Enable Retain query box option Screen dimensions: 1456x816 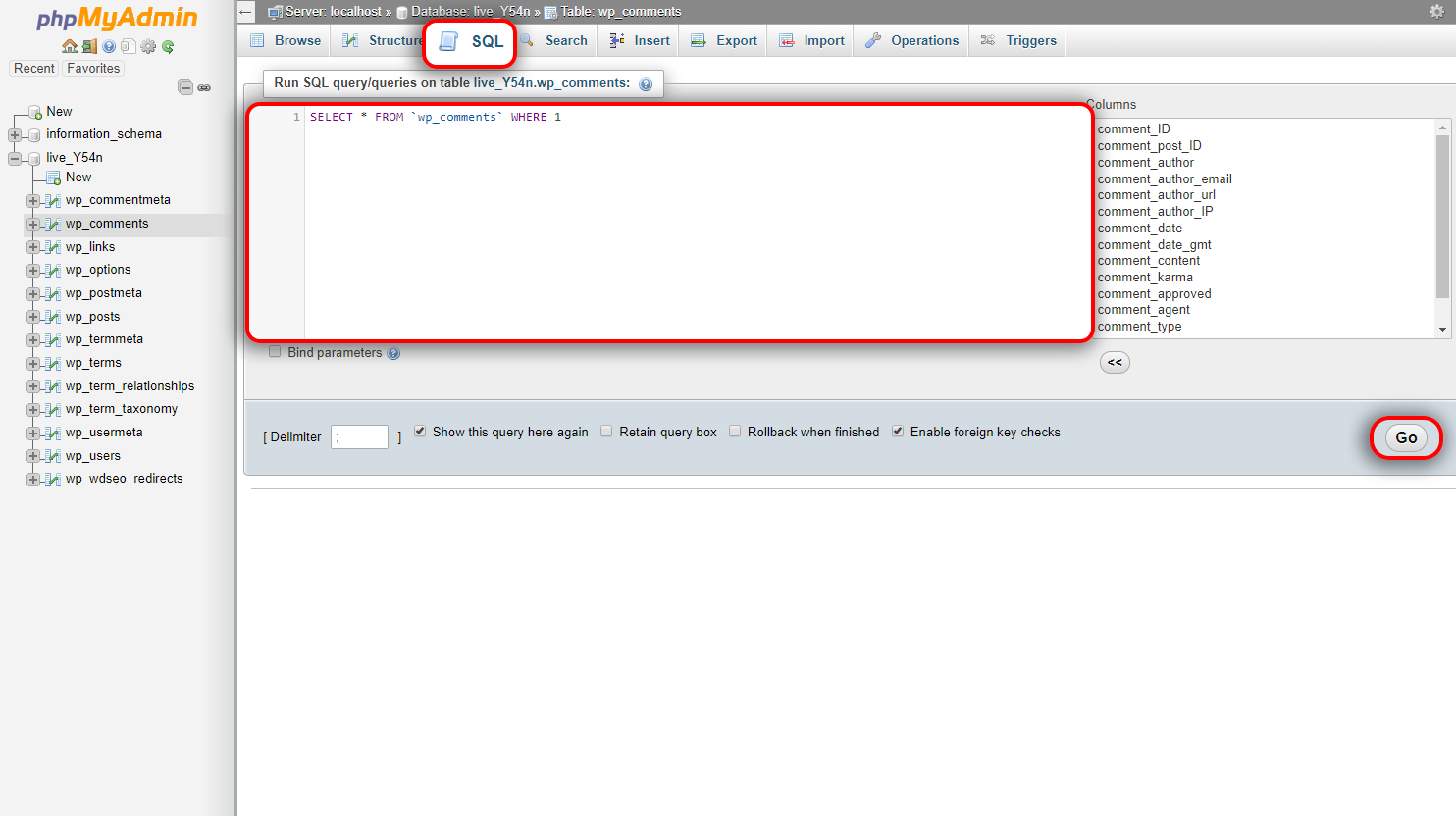click(606, 432)
